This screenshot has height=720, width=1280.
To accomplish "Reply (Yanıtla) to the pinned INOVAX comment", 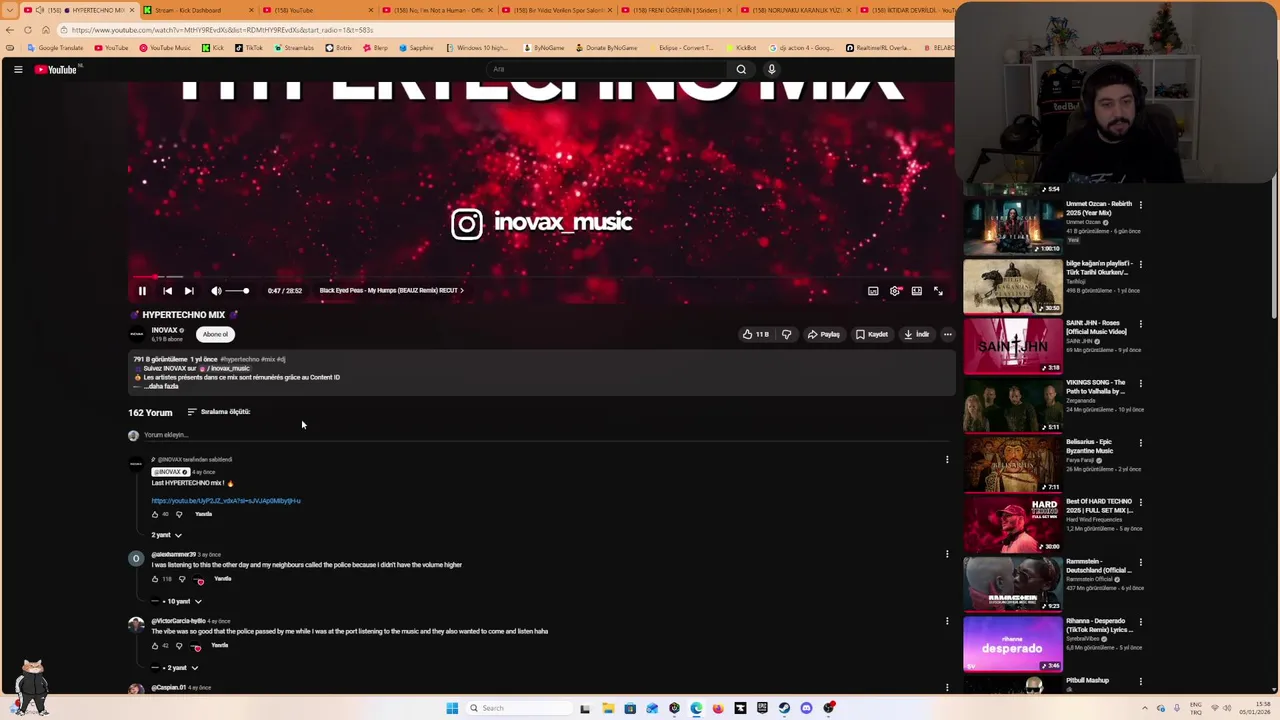I will (203, 515).
